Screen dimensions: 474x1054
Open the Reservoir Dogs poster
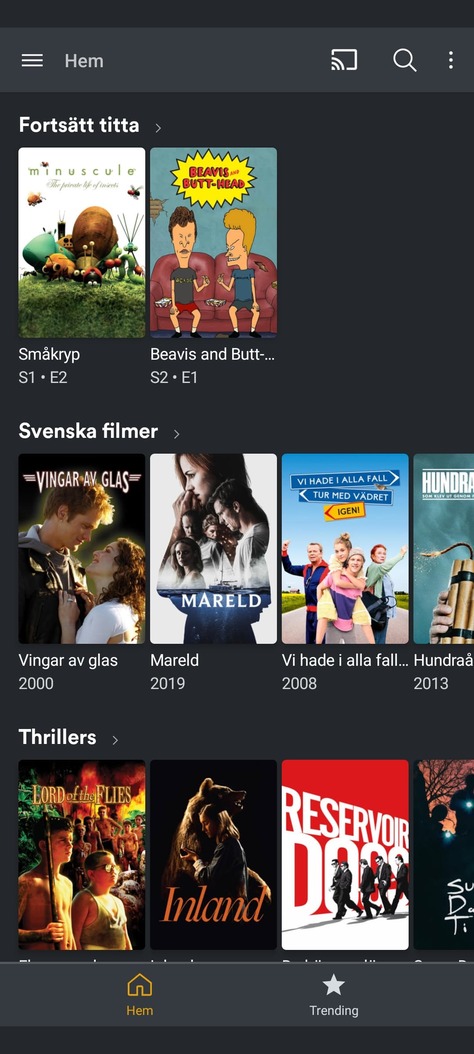pyautogui.click(x=345, y=854)
